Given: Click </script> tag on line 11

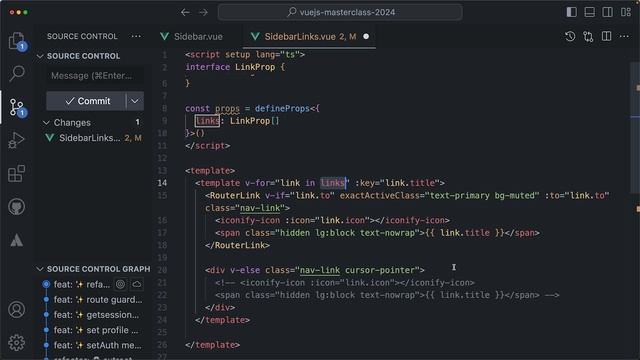Looking at the screenshot, I should tap(207, 146).
